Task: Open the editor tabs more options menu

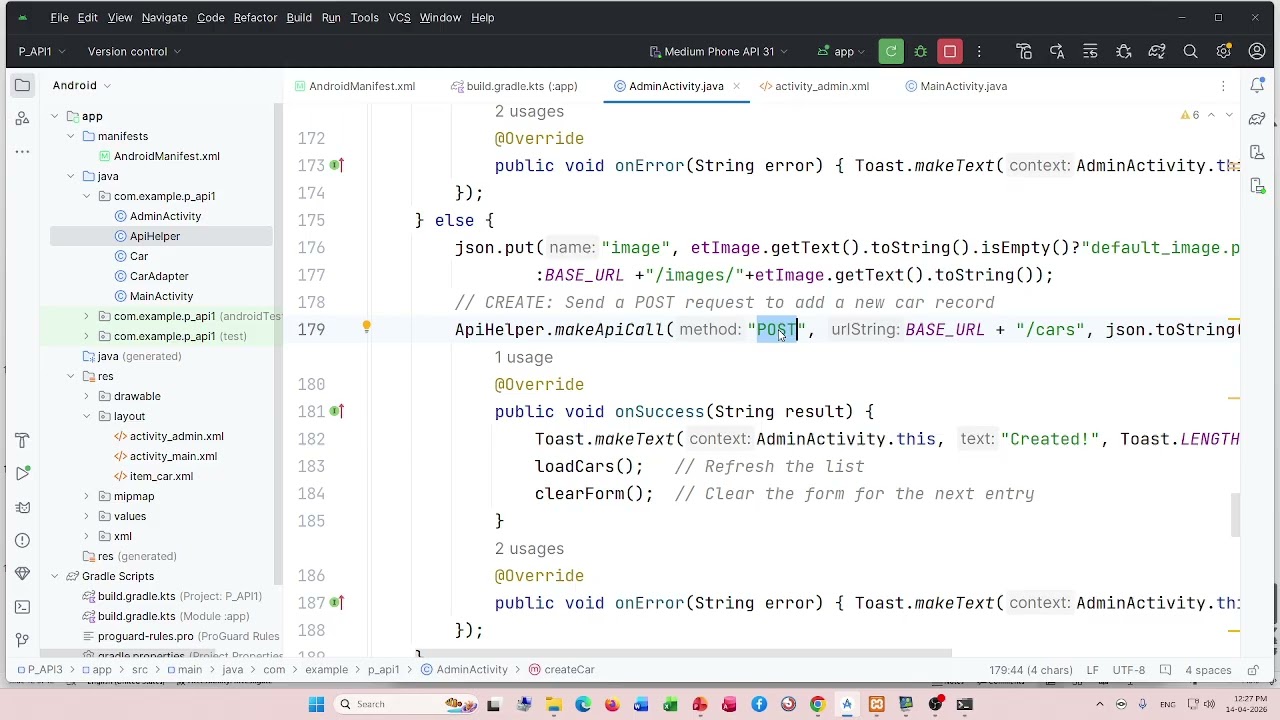Action: pyautogui.click(x=1223, y=86)
